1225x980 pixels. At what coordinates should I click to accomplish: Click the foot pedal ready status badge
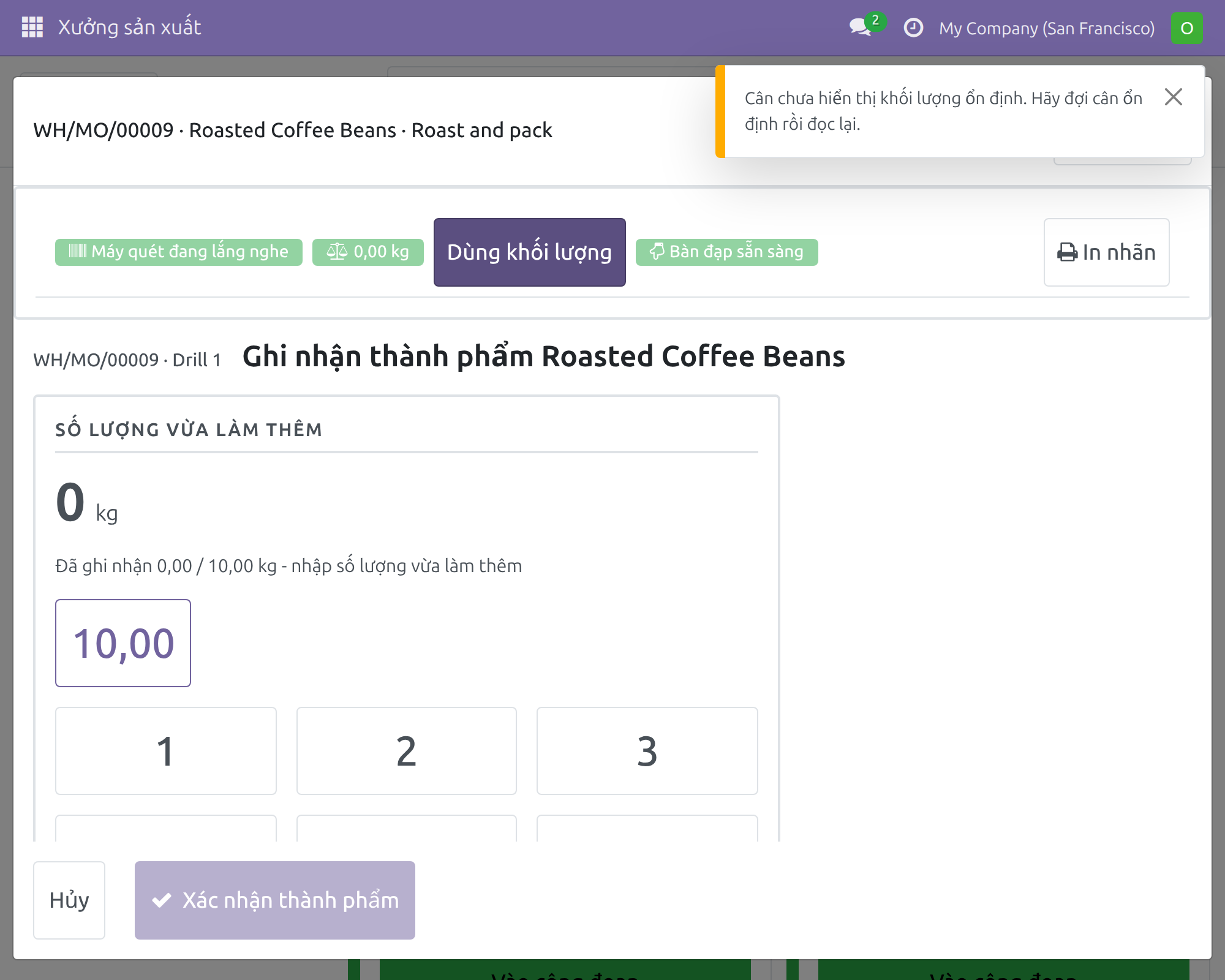pyautogui.click(x=726, y=252)
